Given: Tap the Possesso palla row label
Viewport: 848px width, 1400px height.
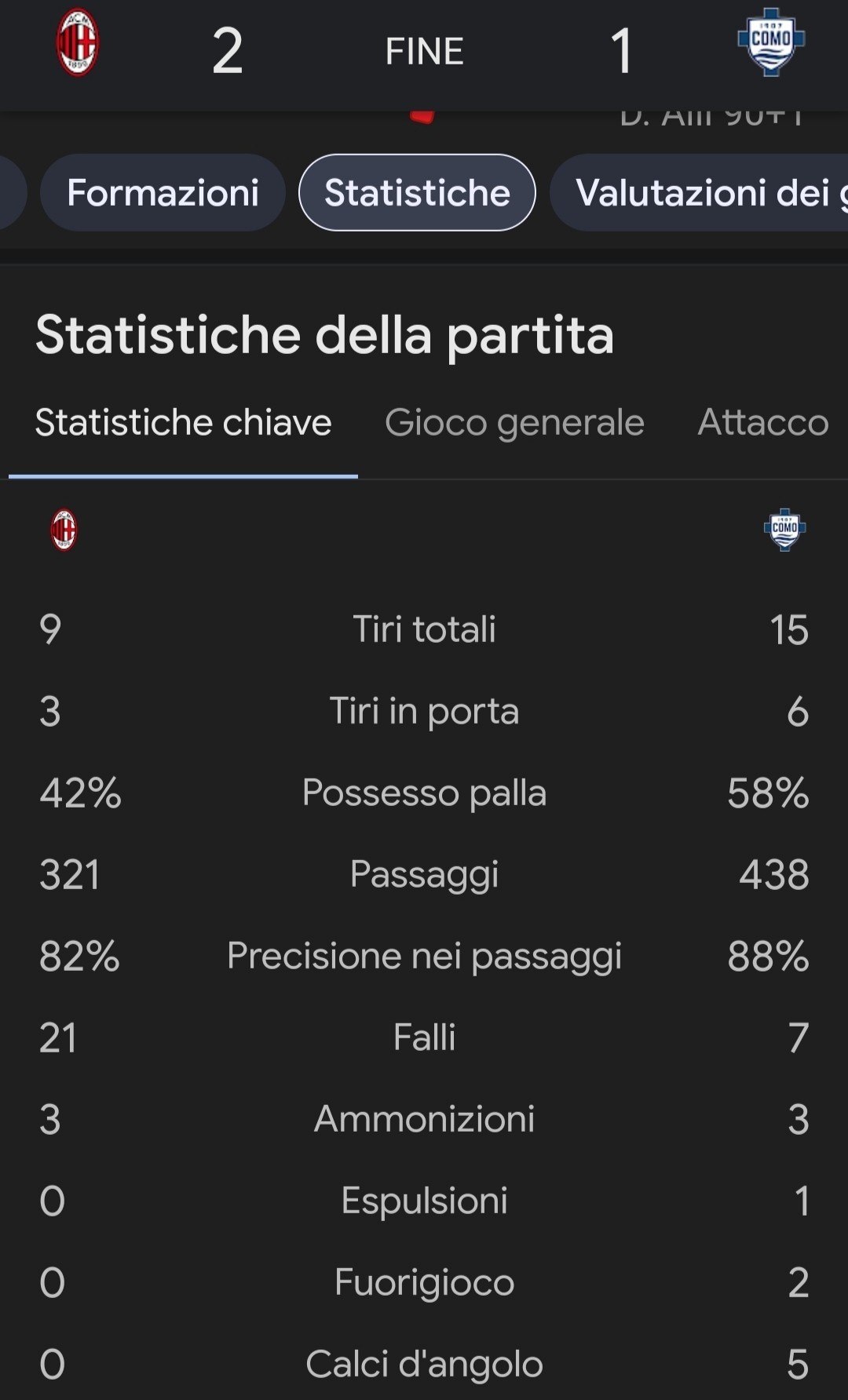Looking at the screenshot, I should [x=424, y=793].
